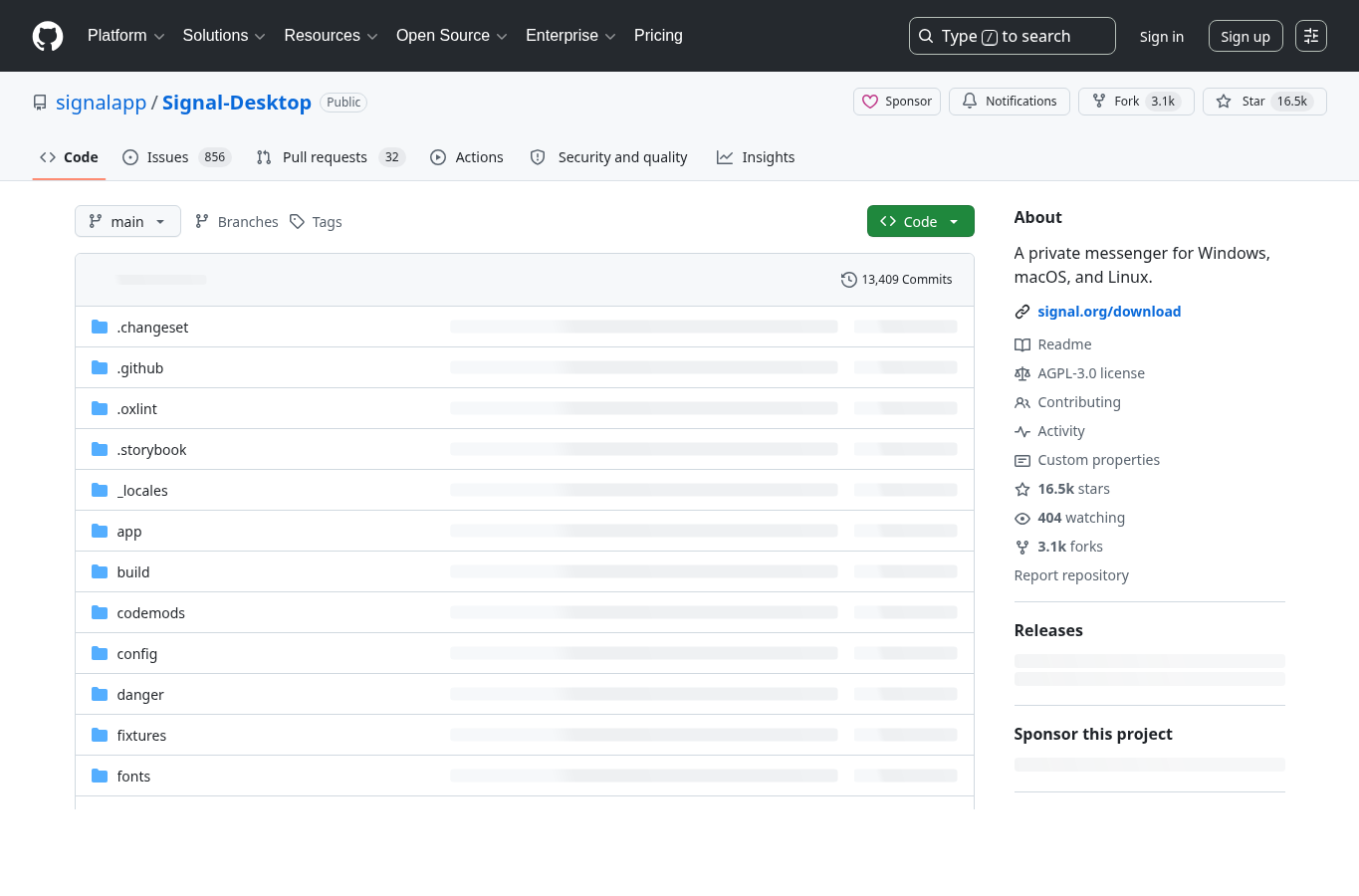Click Sign in

point(1162,37)
